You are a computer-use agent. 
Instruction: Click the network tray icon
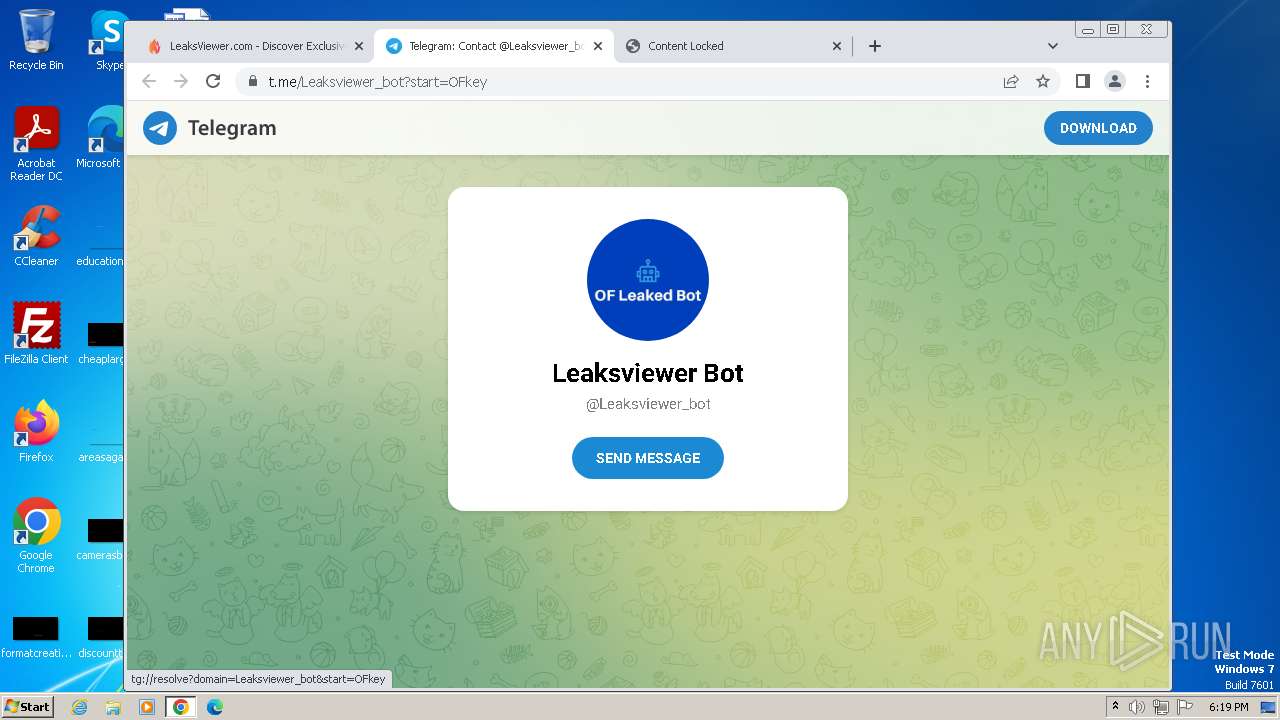pyautogui.click(x=1161, y=707)
